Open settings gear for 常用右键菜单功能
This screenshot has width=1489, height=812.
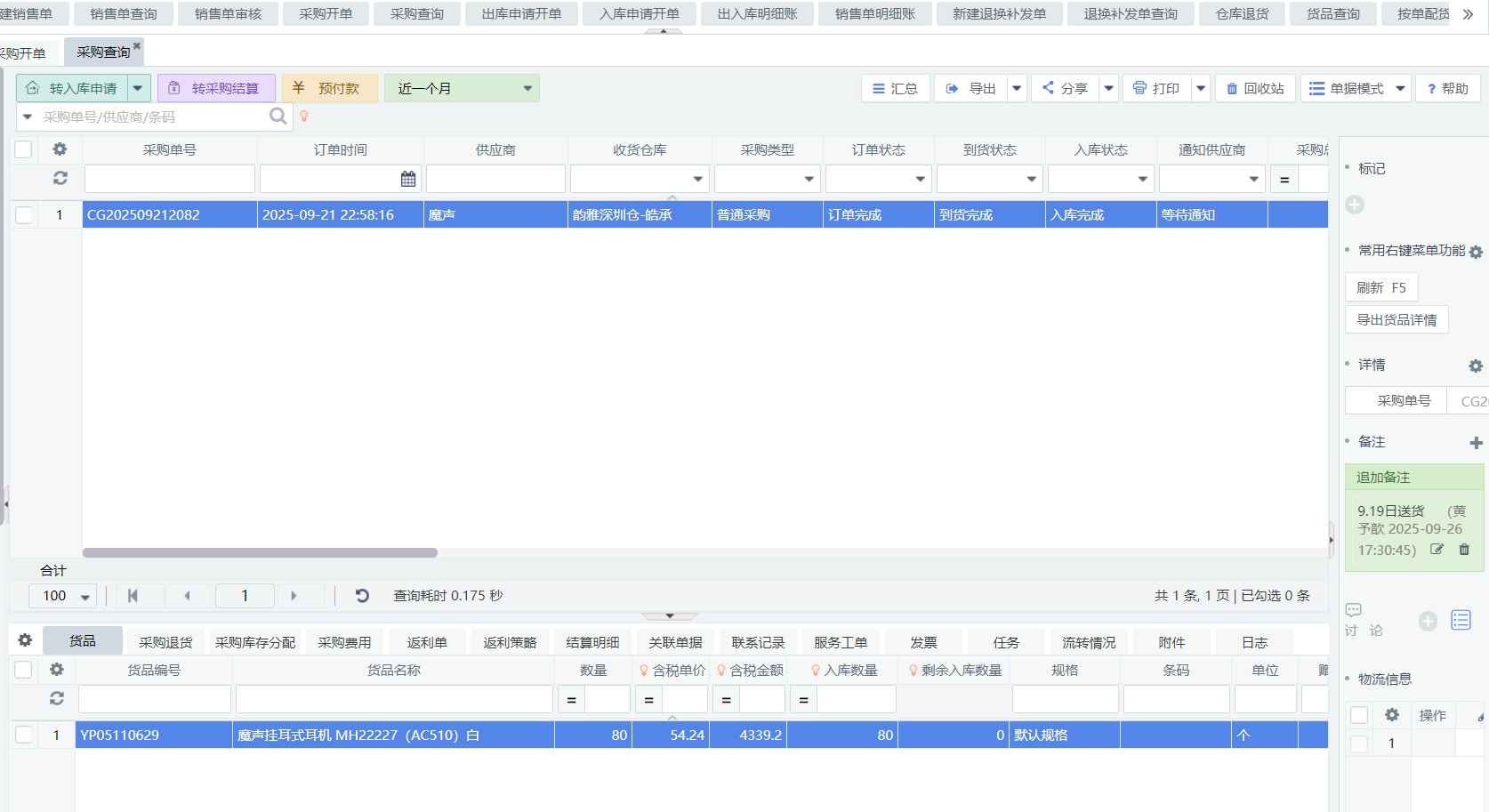pyautogui.click(x=1476, y=252)
